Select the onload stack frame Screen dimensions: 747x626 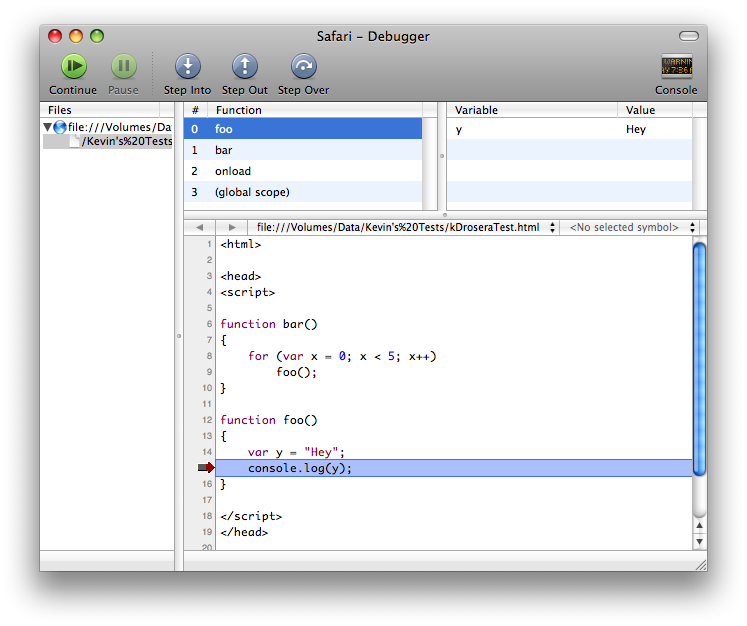coord(303,171)
